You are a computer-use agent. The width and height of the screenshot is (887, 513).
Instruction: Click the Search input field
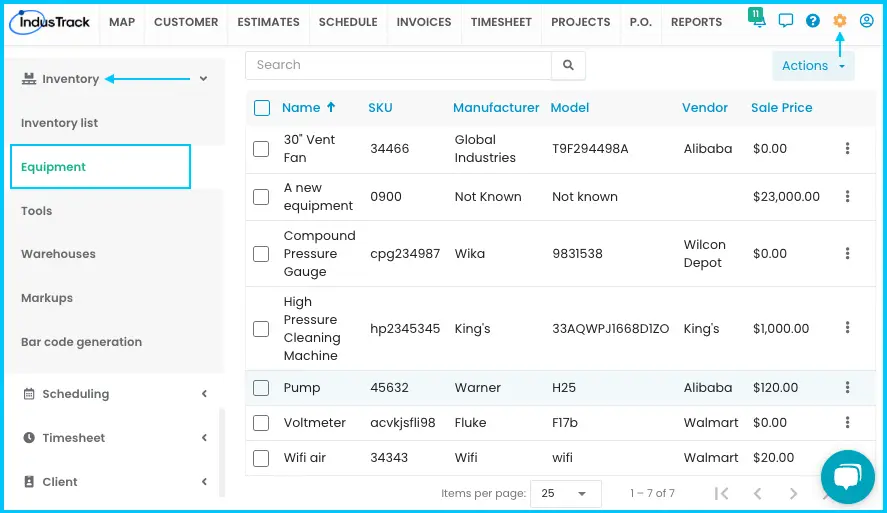[398, 65]
